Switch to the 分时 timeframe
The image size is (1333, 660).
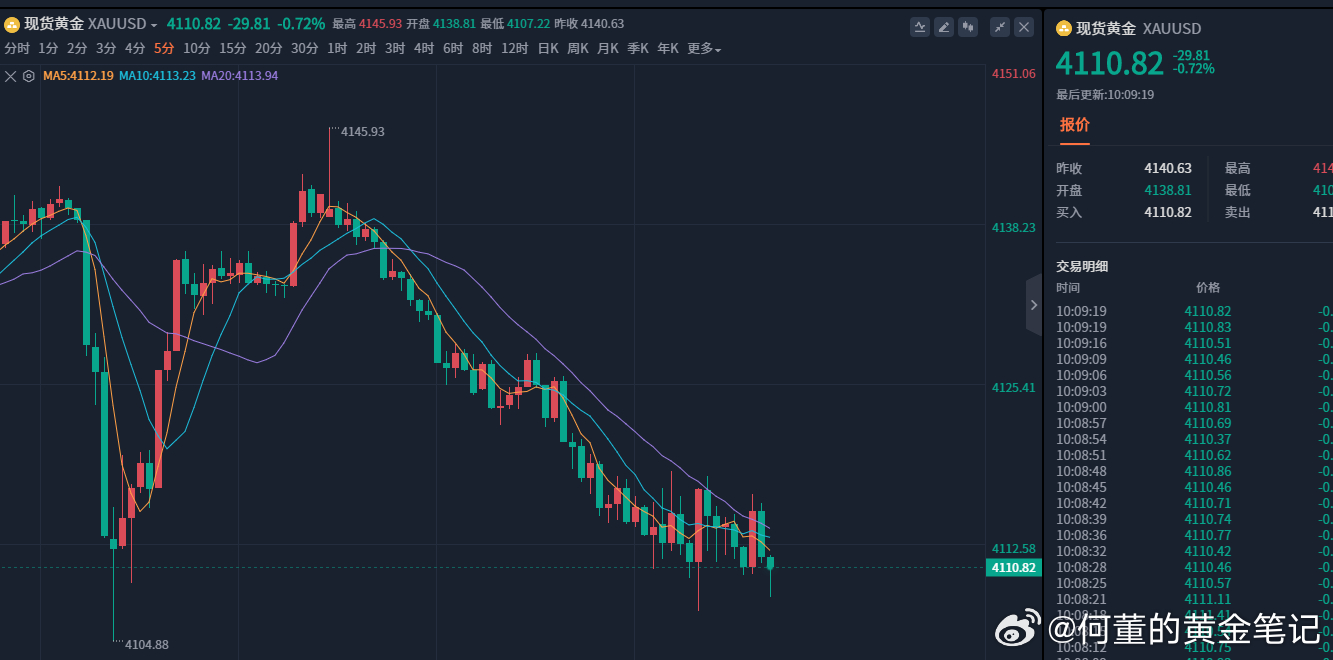[x=17, y=48]
